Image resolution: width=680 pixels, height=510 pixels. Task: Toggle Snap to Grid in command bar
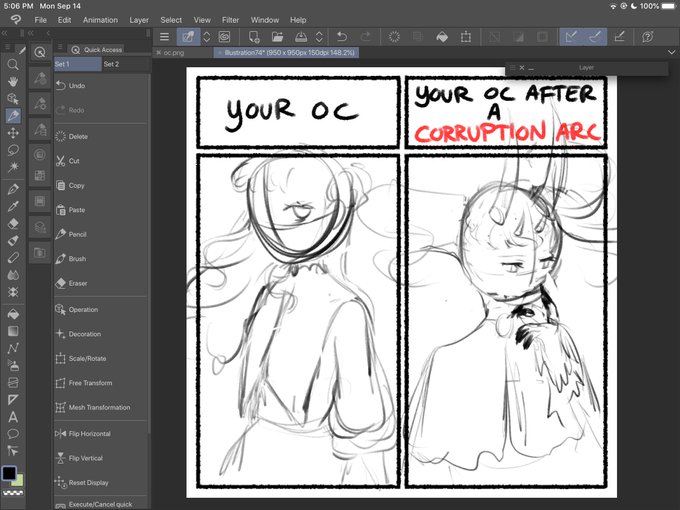pyautogui.click(x=619, y=37)
